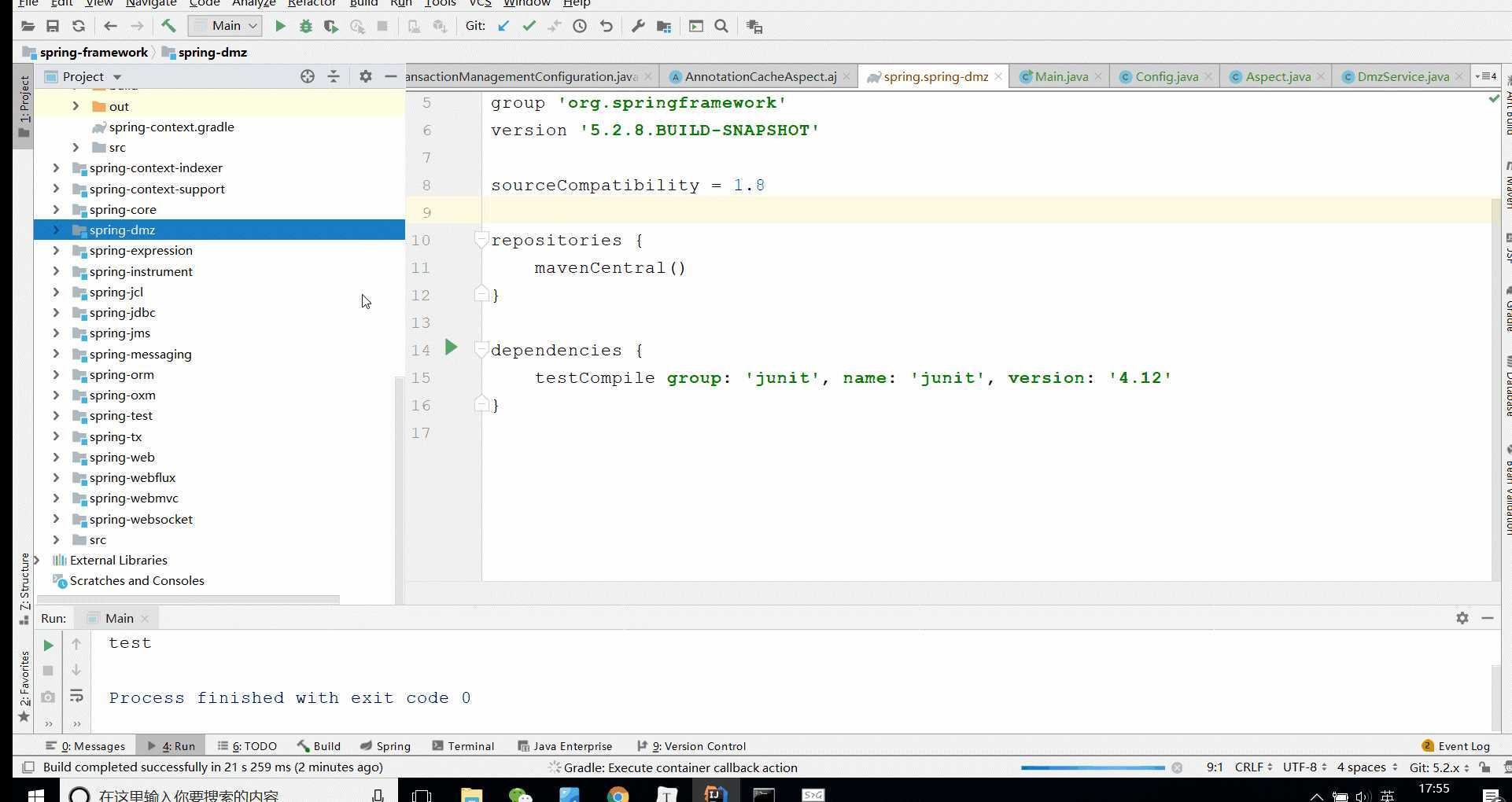
Task: Save all with the floppy disk icon
Action: [x=53, y=26]
